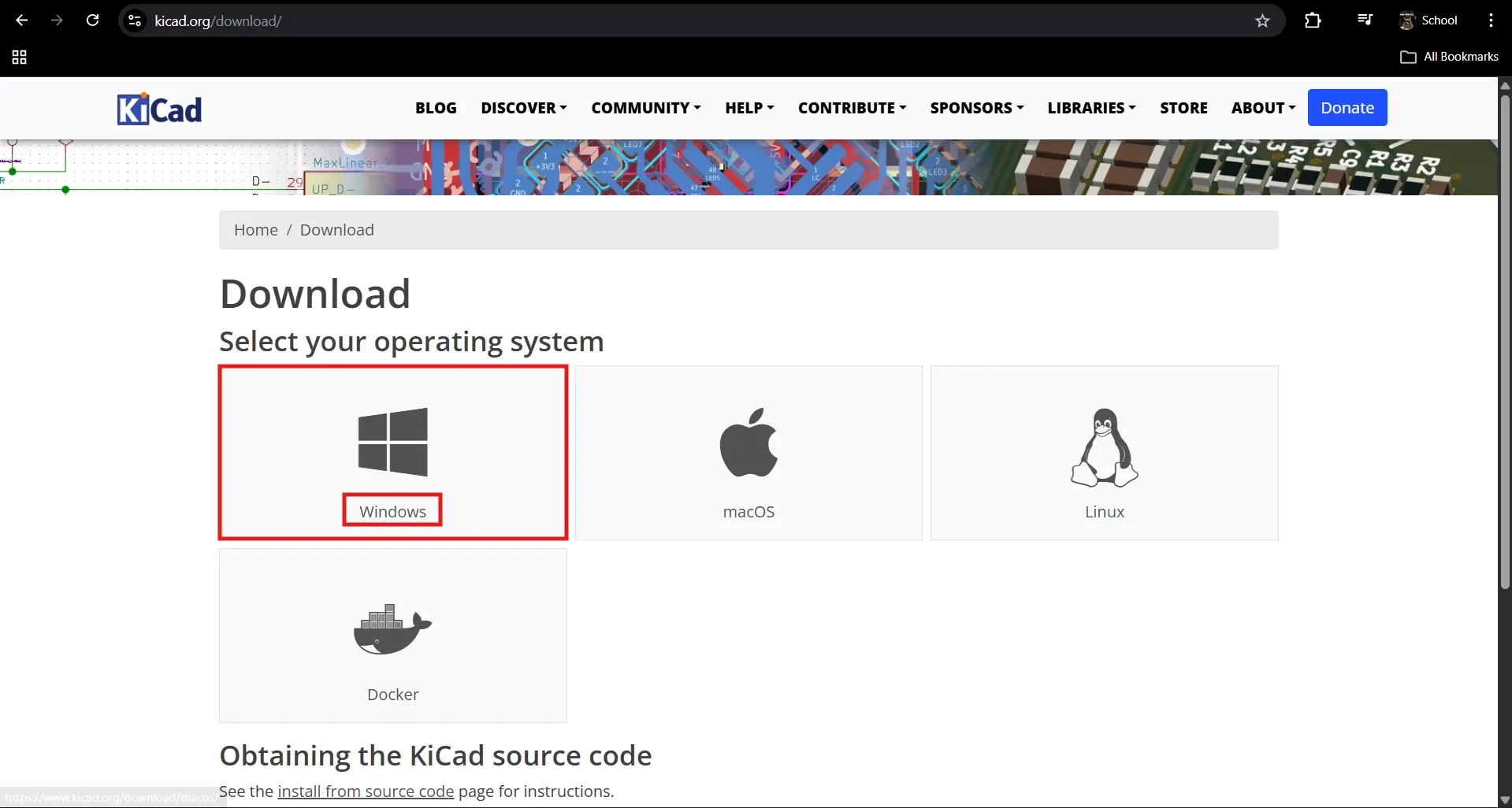The image size is (1512, 808).
Task: Expand the LIBRARIES dropdown menu
Action: 1091,108
